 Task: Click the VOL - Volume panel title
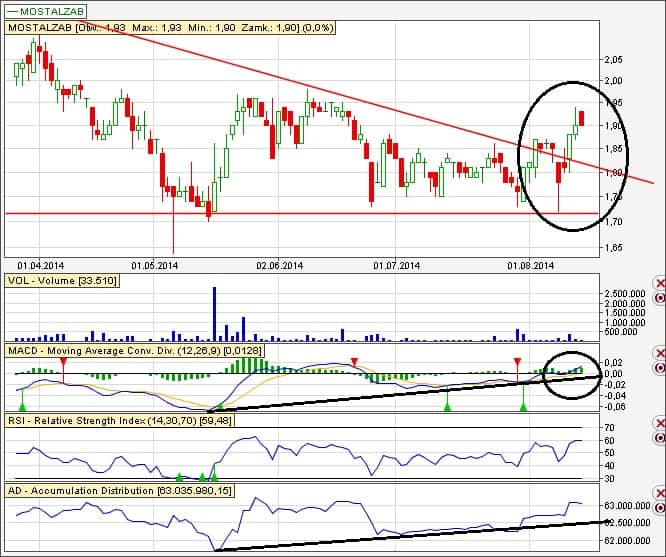click(62, 282)
